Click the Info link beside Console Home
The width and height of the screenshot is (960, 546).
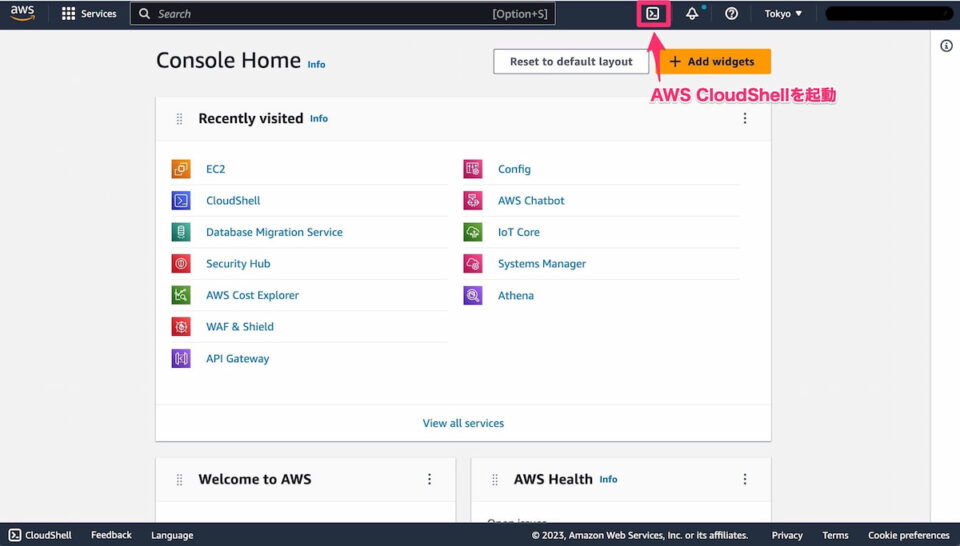(x=317, y=64)
